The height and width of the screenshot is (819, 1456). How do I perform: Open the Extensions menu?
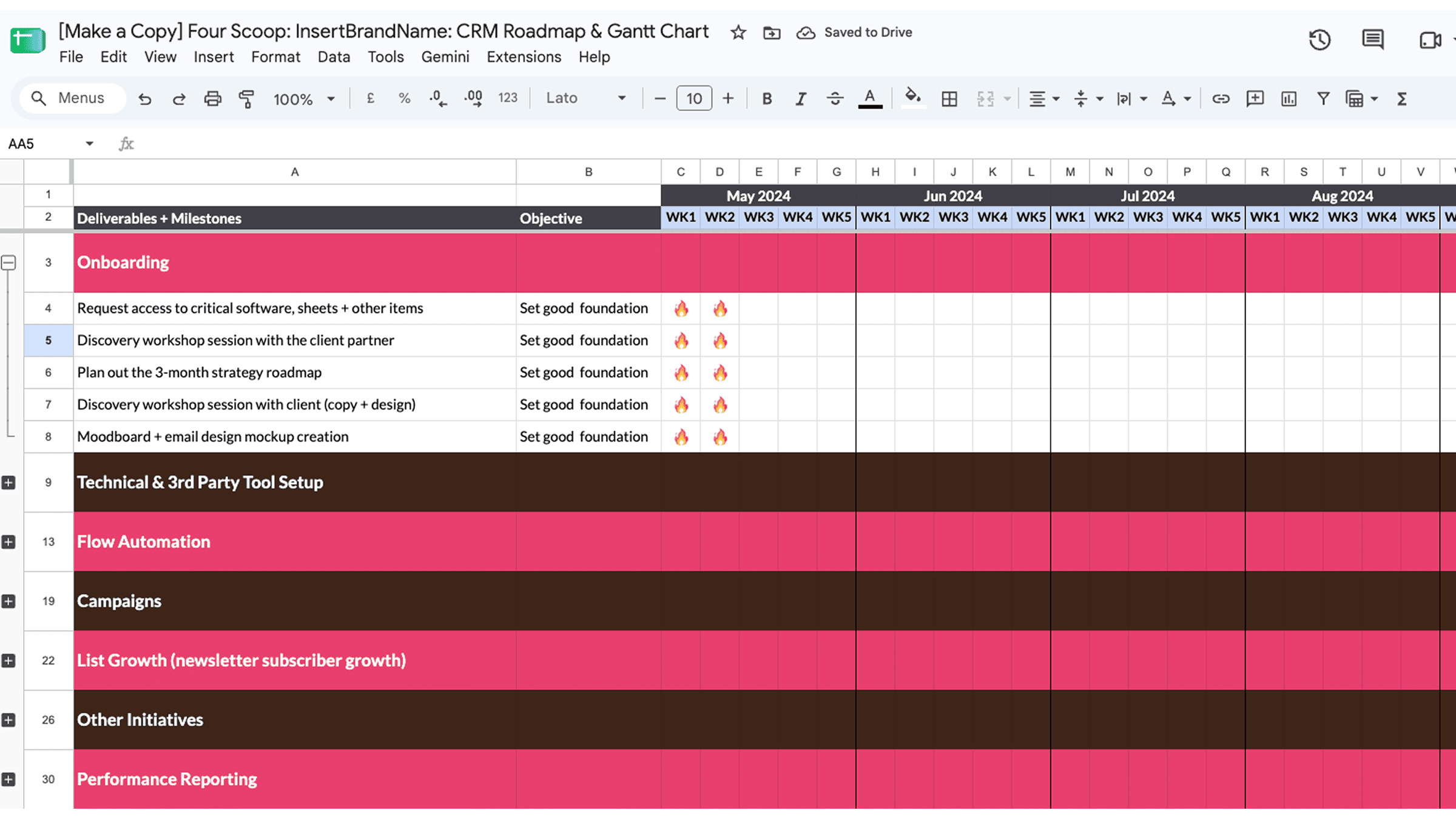(524, 57)
